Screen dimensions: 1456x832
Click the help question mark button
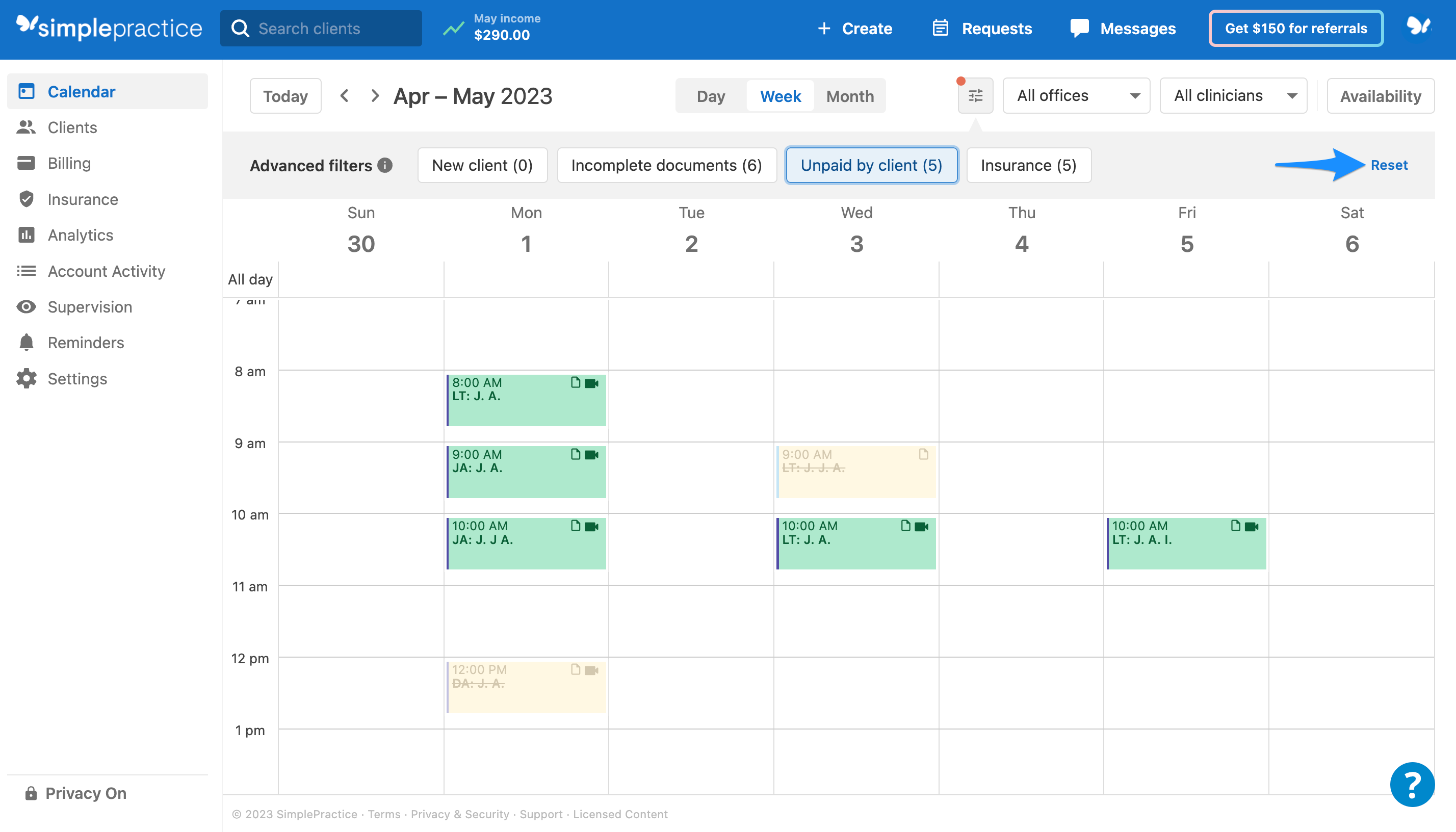1412,785
